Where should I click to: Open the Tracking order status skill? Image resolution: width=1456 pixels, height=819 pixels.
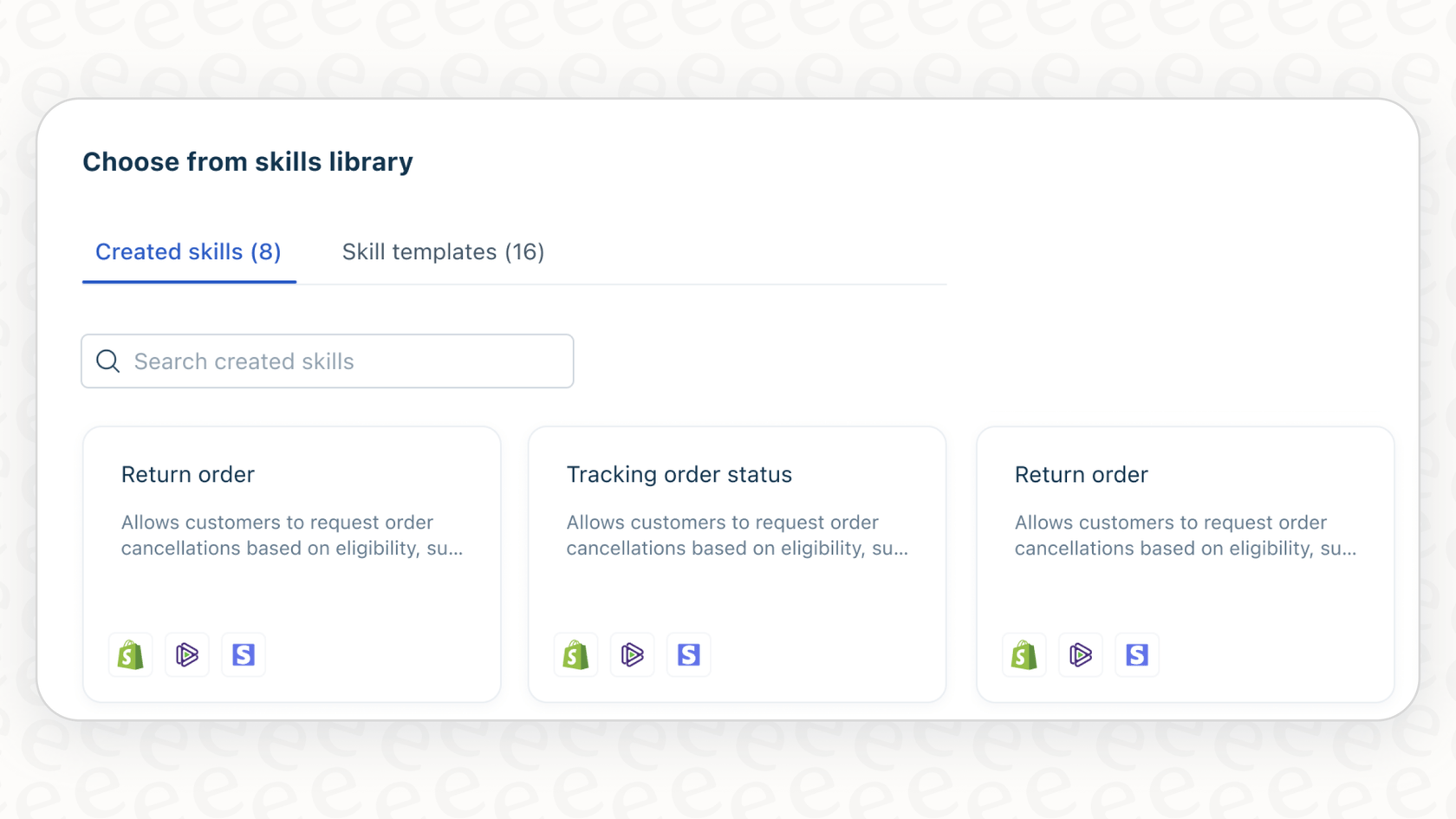click(736, 563)
